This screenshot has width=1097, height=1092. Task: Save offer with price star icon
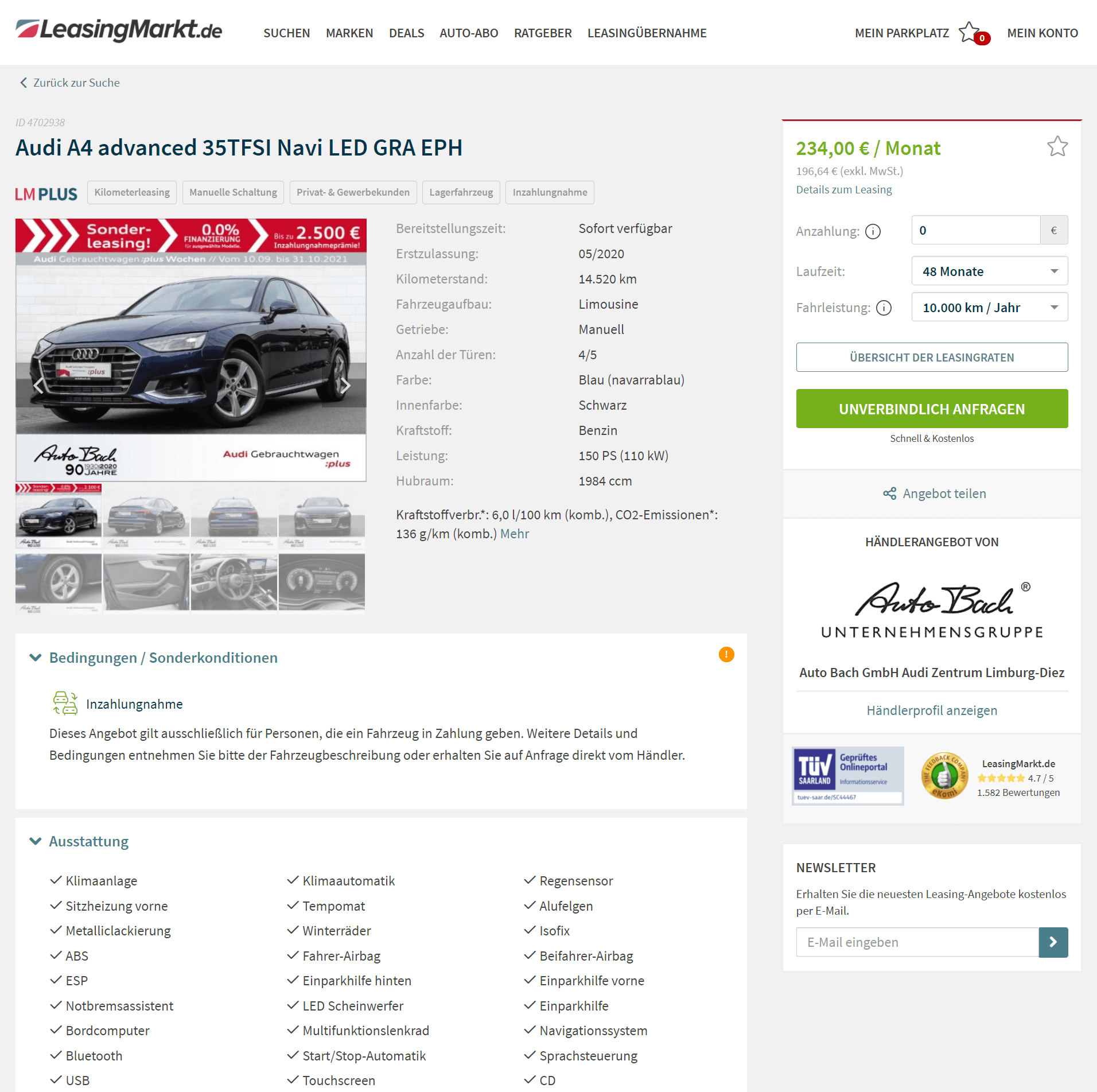(x=1057, y=147)
